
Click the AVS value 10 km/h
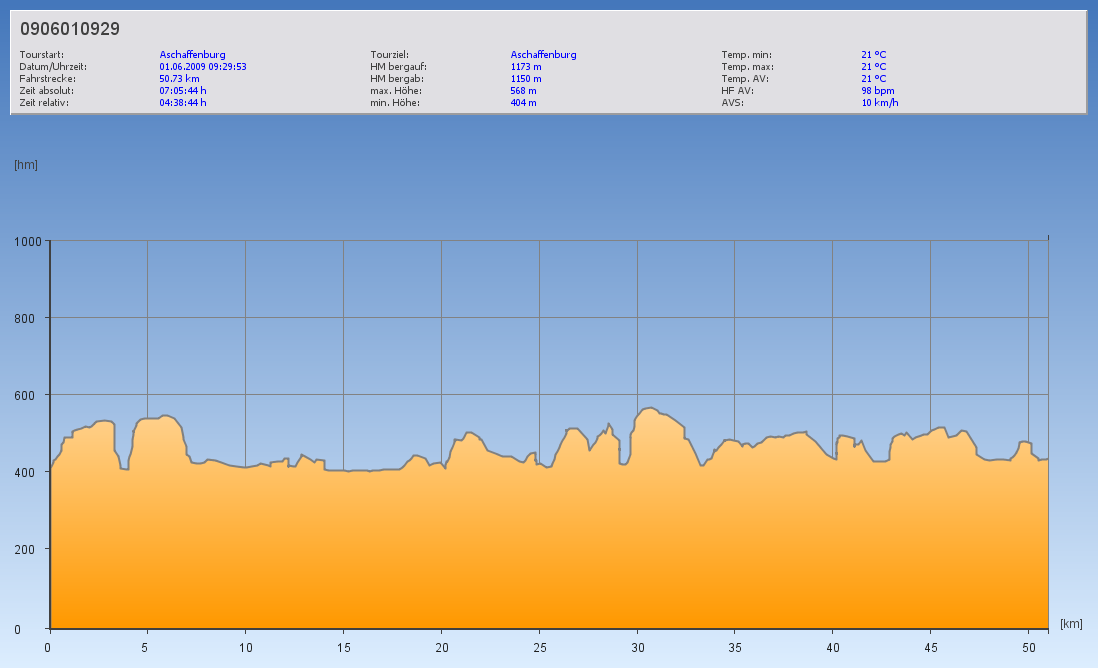coord(880,103)
